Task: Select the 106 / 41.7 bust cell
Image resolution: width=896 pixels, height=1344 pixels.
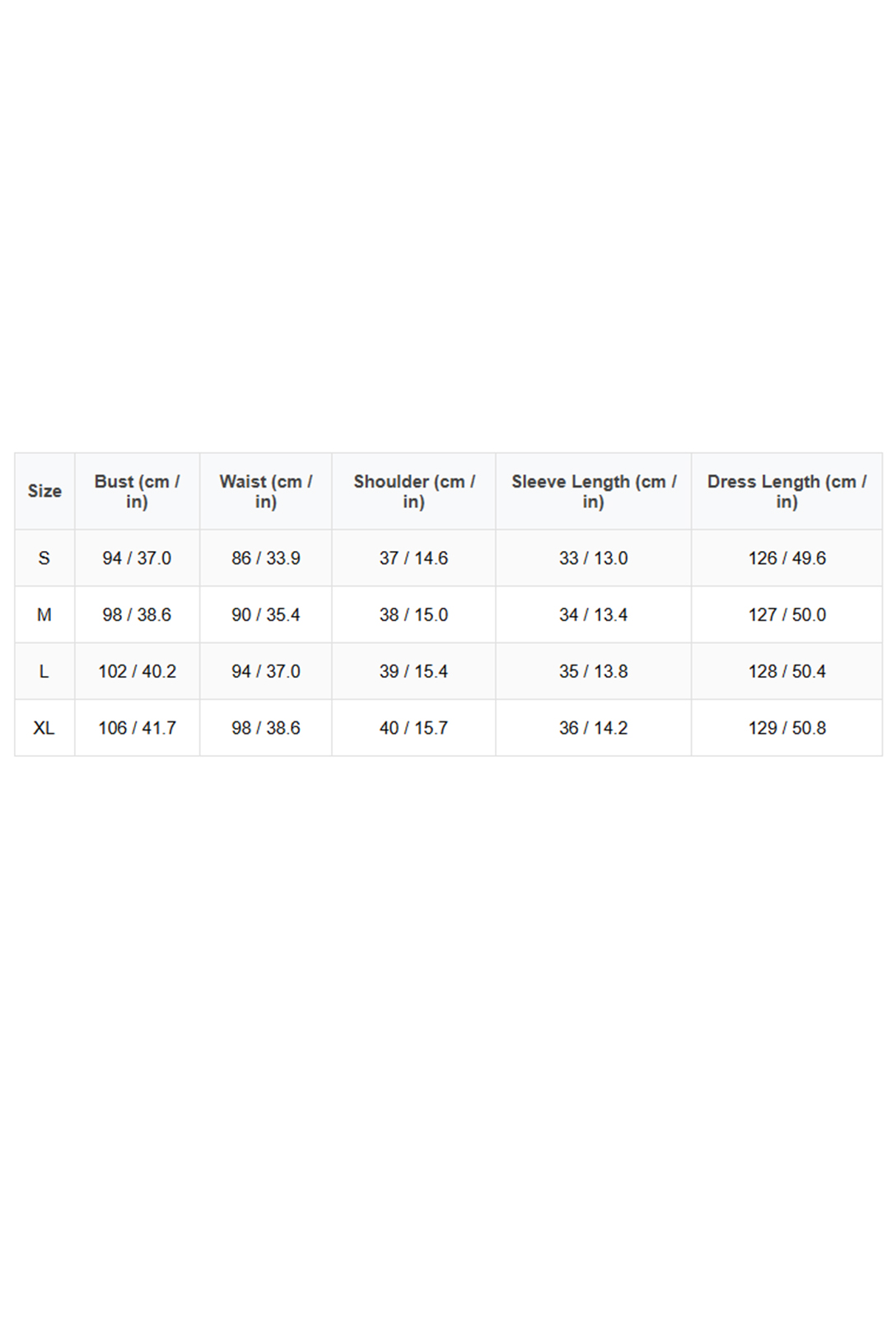Action: click(137, 729)
